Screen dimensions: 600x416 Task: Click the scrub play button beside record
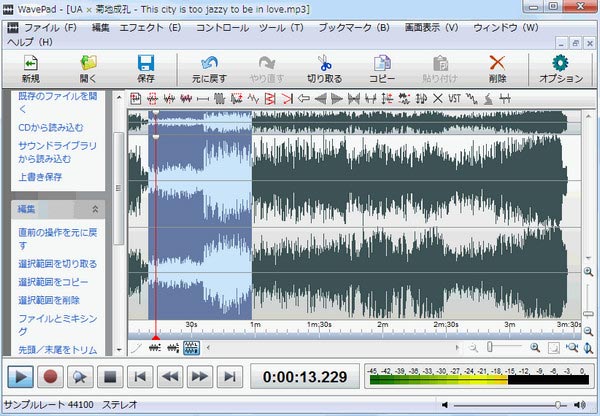80,377
